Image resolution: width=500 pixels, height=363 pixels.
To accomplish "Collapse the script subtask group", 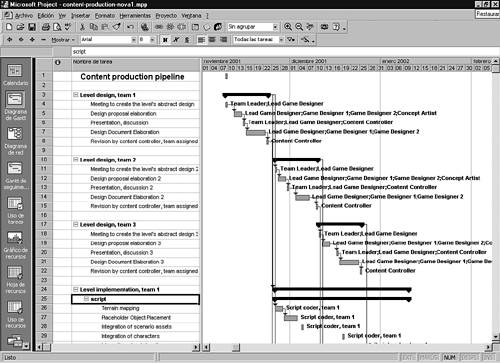I will coord(86,299).
